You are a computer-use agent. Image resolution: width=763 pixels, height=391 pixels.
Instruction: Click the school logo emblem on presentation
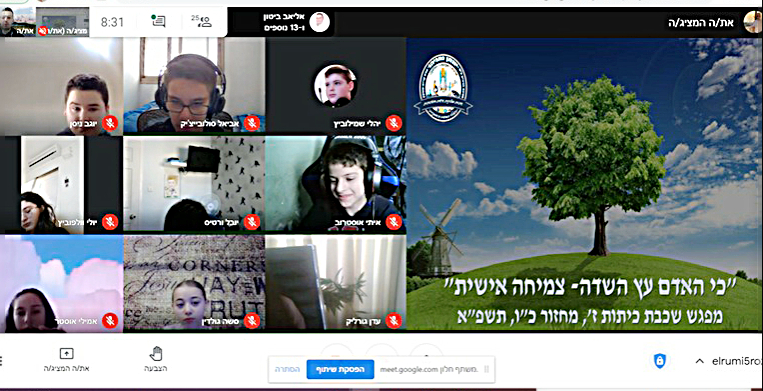tap(443, 88)
